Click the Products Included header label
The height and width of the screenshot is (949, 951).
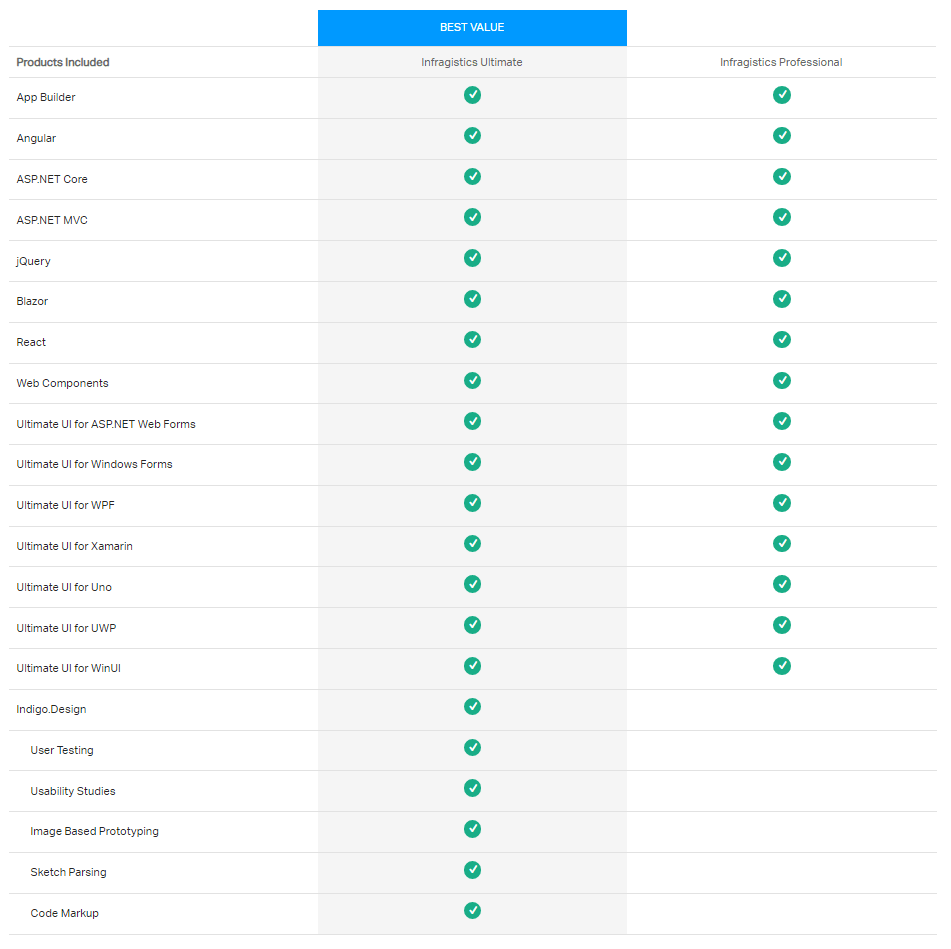(63, 62)
